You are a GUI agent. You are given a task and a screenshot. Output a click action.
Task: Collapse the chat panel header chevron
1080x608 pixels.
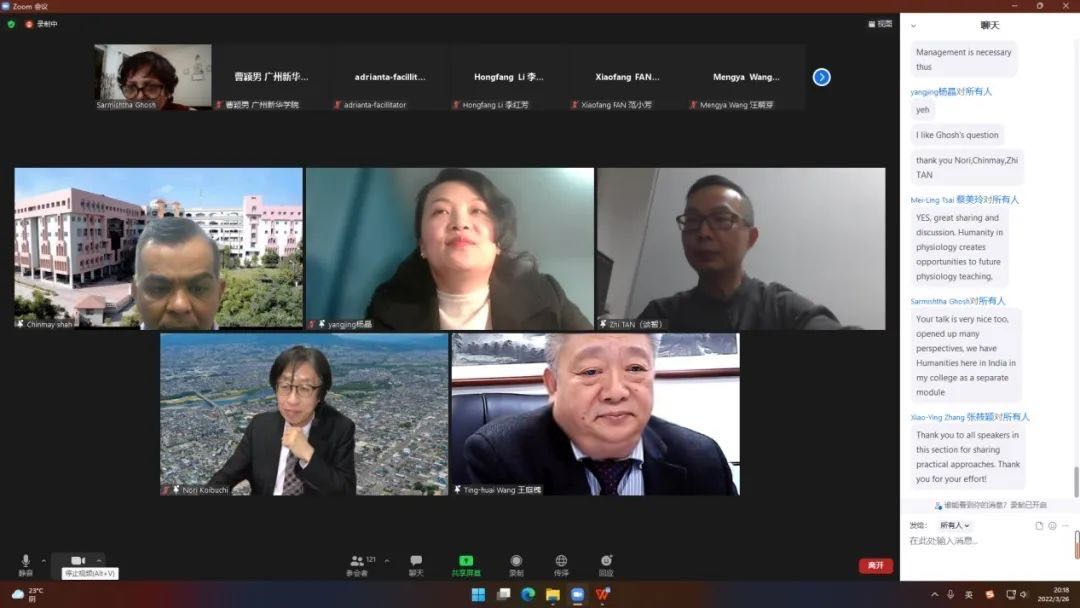(913, 26)
